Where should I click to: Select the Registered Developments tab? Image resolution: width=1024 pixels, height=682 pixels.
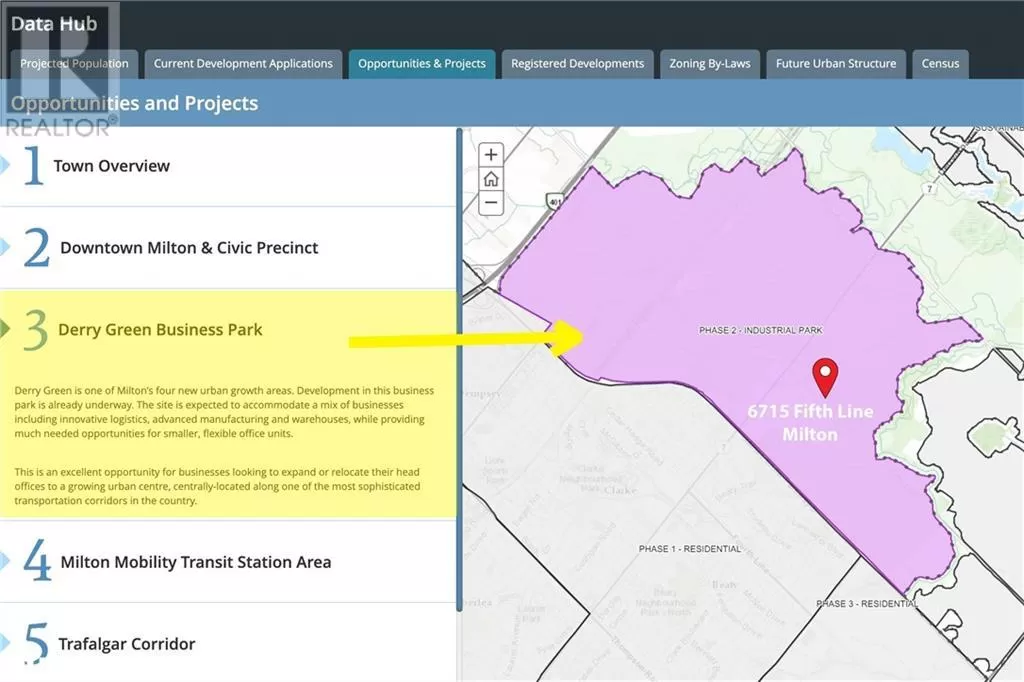pyautogui.click(x=577, y=64)
